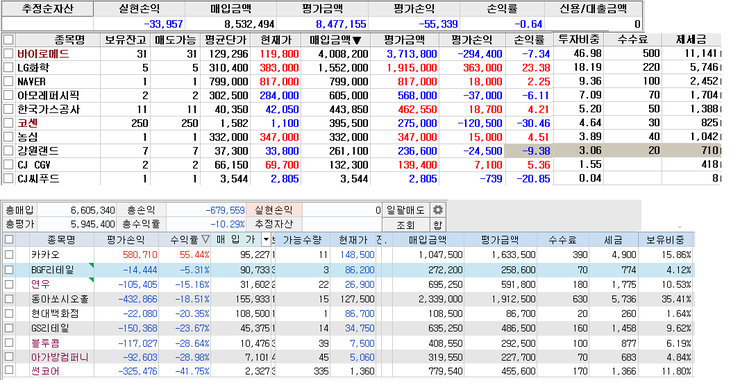Click the 일괄매도 bulk sell button
Viewport: 740px width, 387px height.
406,210
